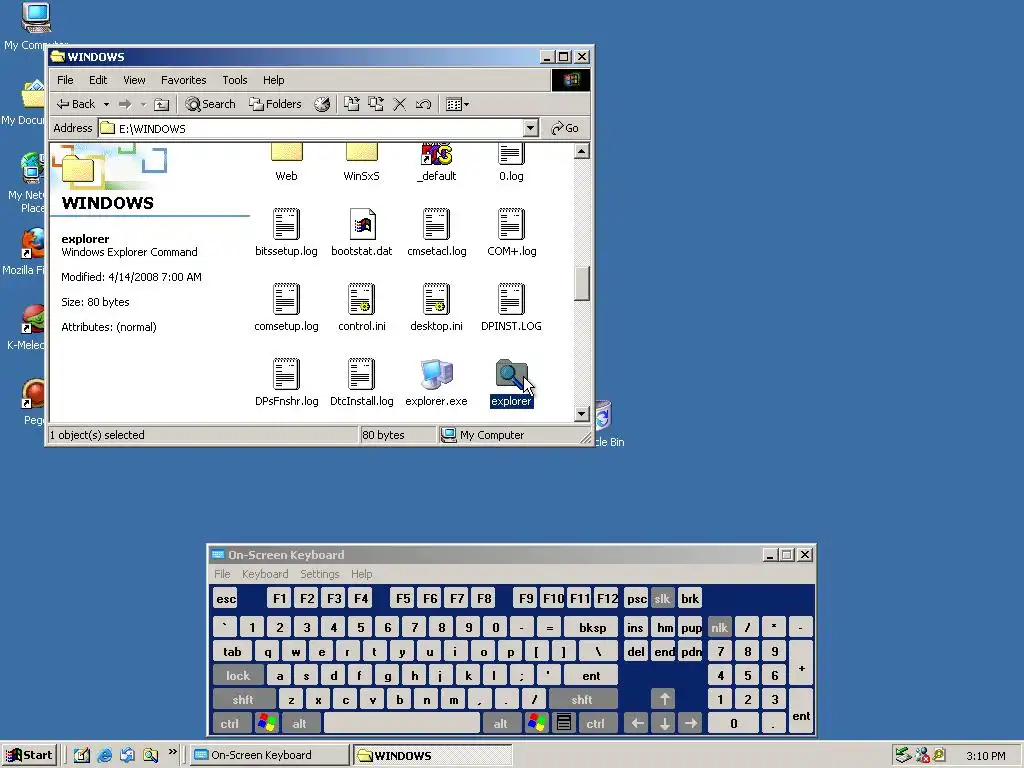
Task: Open the Favorites menu
Action: tap(184, 80)
